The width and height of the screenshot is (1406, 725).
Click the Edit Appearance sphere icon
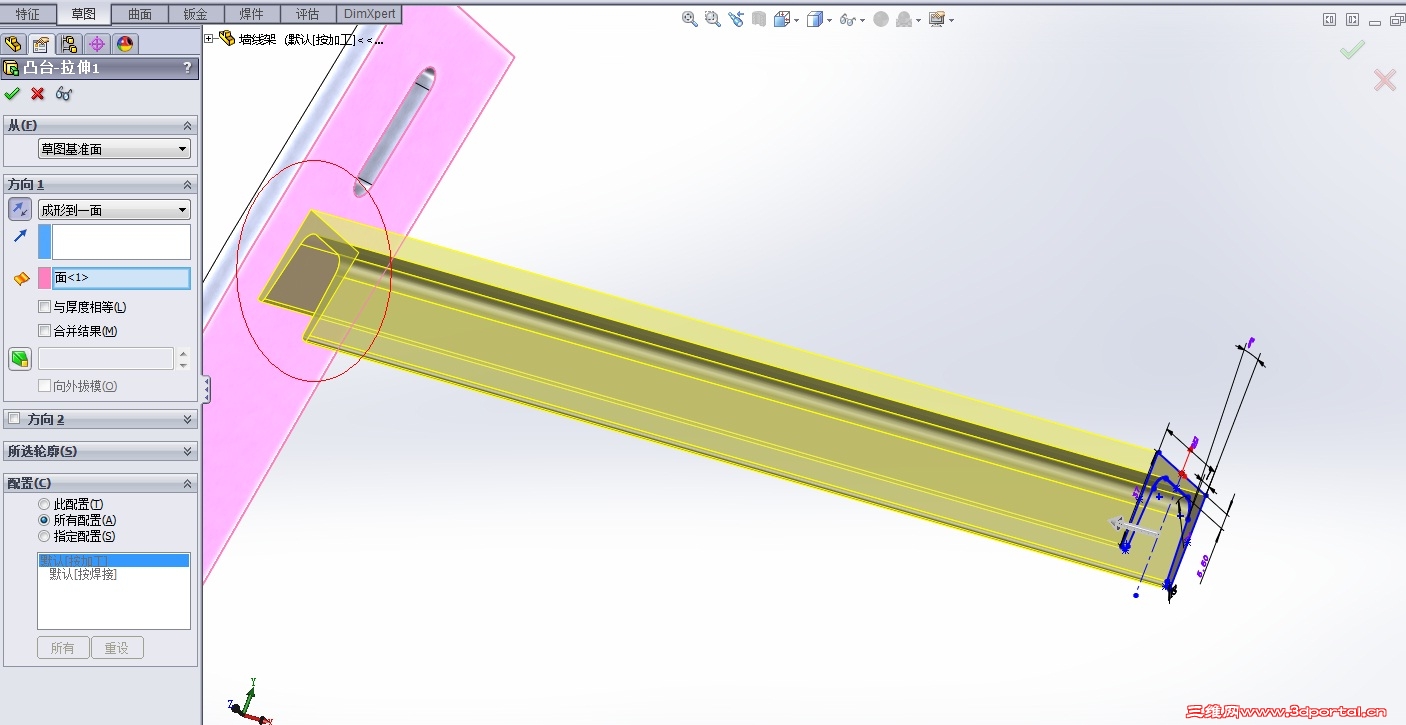click(880, 19)
